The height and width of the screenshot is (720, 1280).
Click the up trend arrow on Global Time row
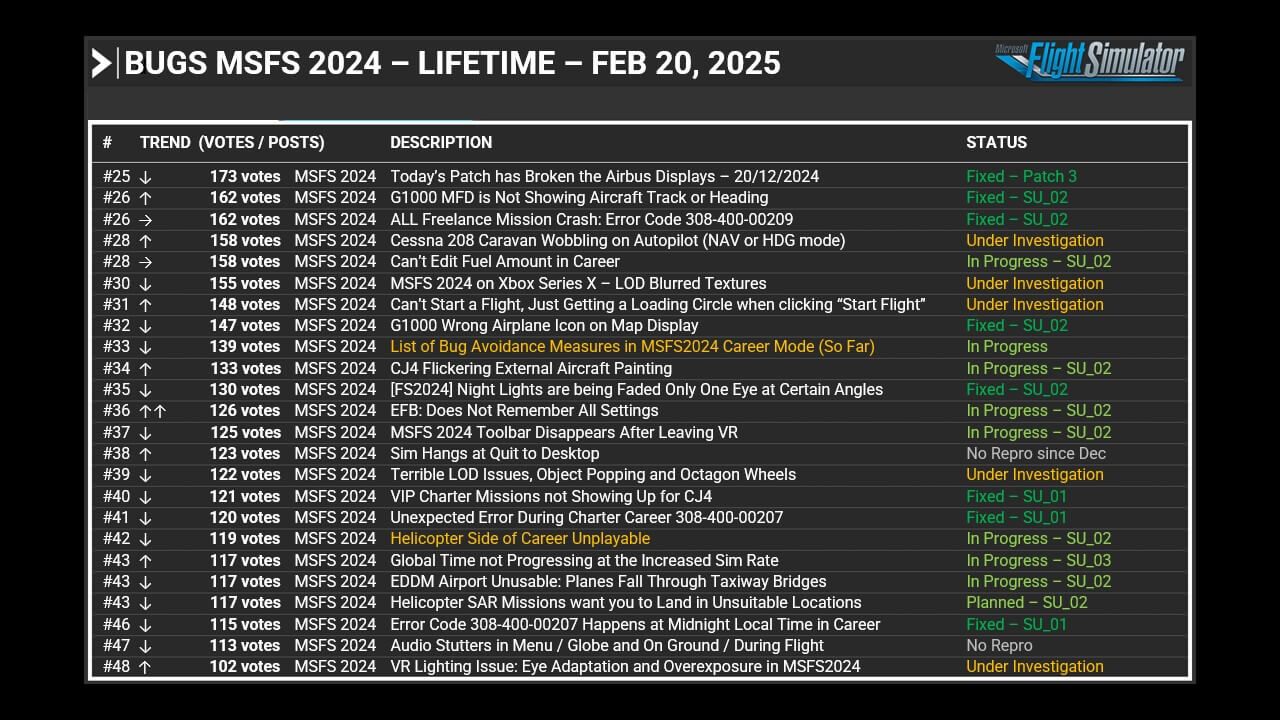145,561
